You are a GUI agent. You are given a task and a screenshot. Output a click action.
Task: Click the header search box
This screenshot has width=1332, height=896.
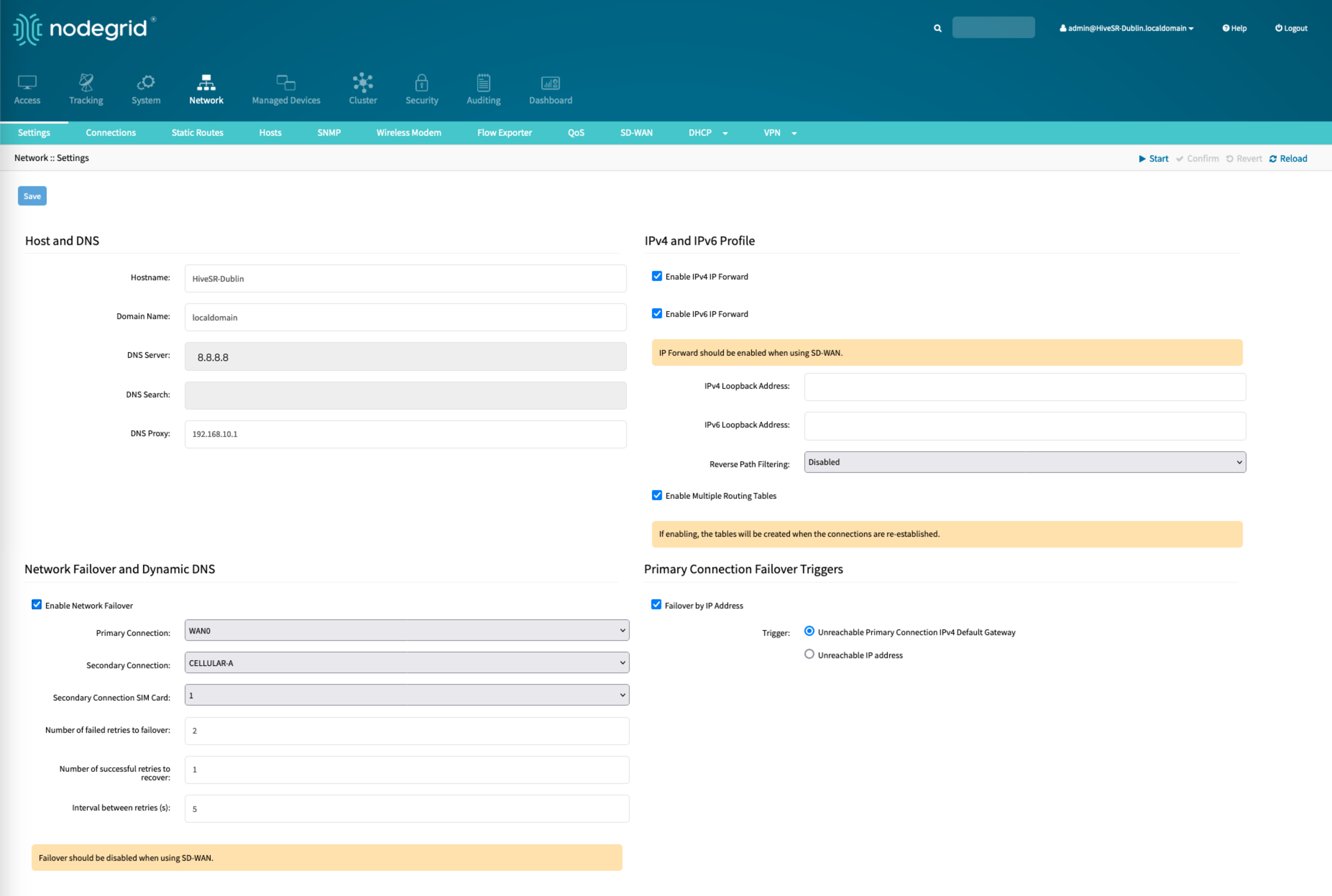[993, 27]
